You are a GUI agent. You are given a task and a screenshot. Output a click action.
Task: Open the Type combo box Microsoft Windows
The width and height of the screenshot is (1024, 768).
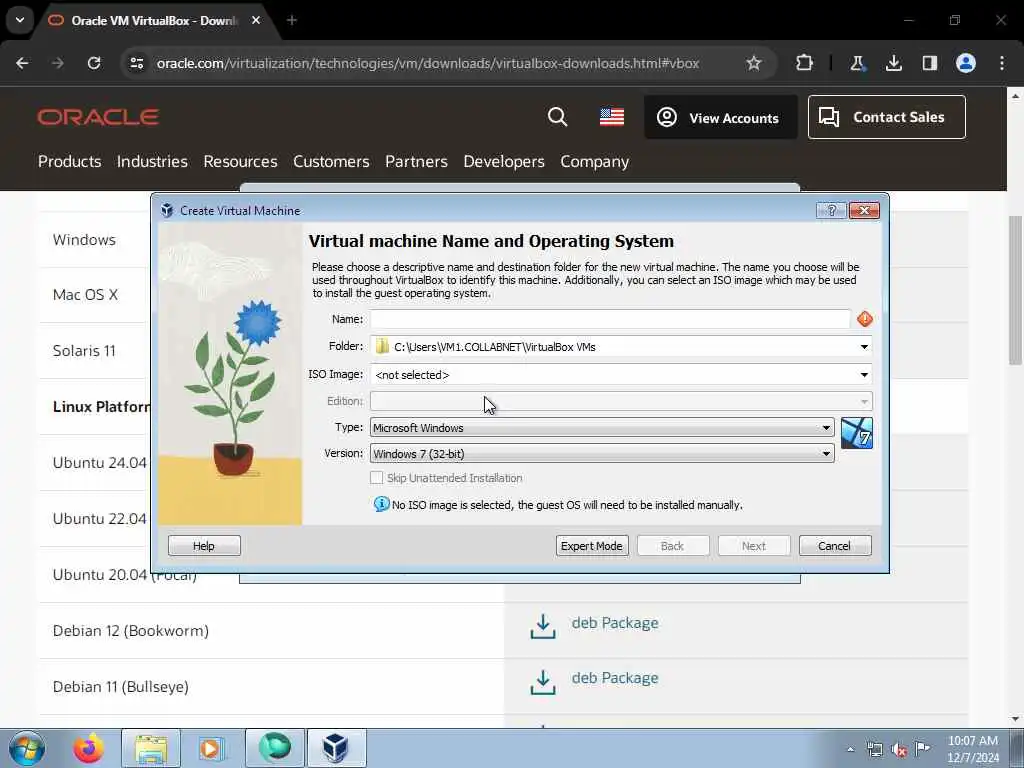click(601, 428)
